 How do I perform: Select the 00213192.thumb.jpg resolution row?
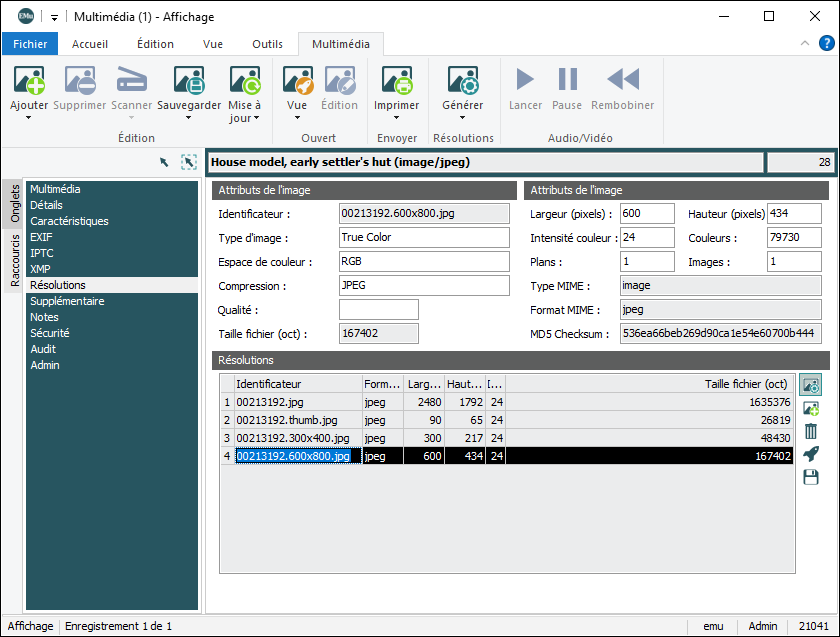pos(294,420)
